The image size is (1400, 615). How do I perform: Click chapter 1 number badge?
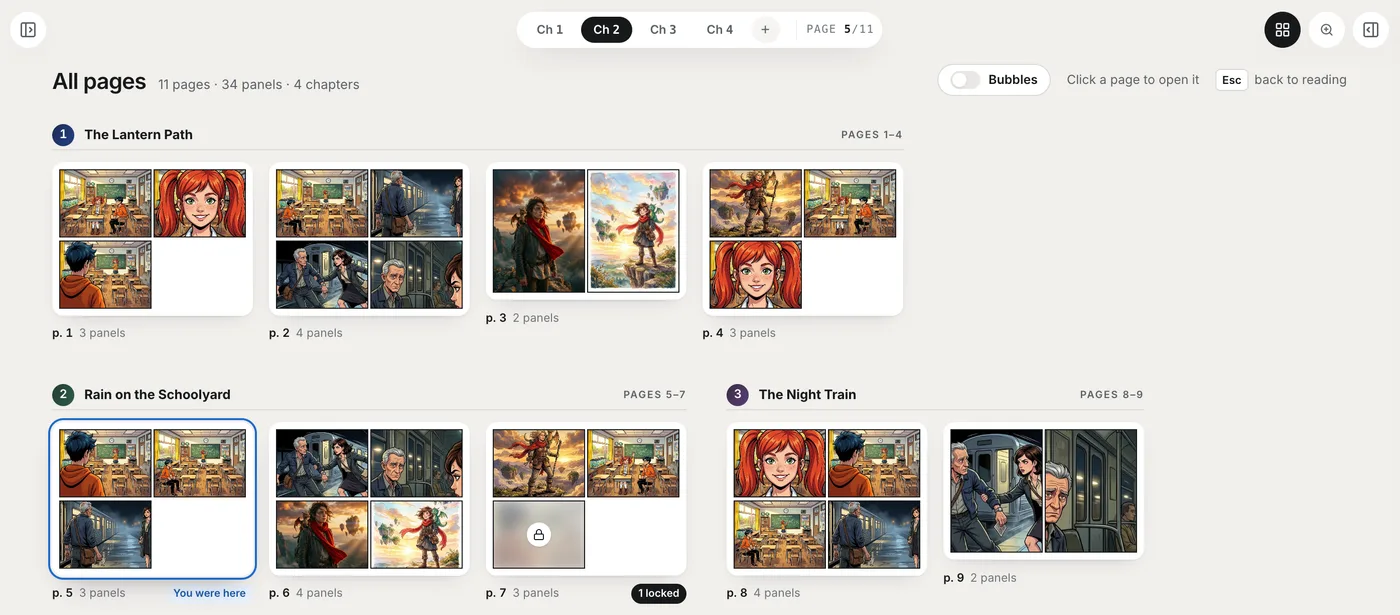[63, 134]
